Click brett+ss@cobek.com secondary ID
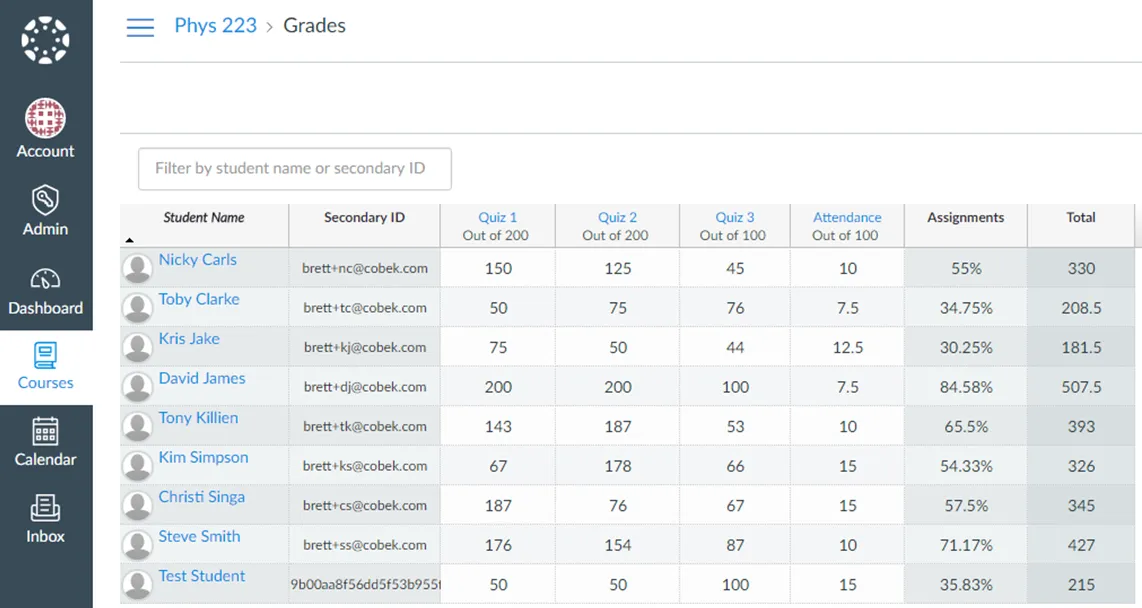 (365, 545)
